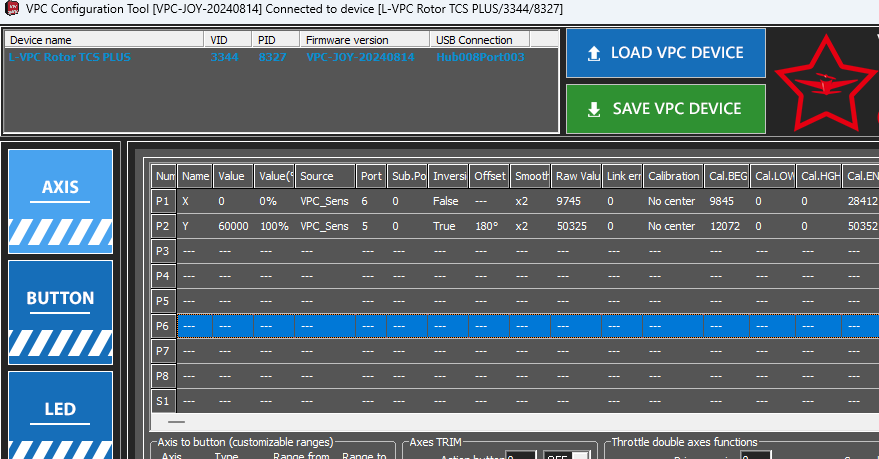The image size is (879, 459).
Task: Click the axis table horizontal scrollbar thumb
Action: tap(176, 422)
